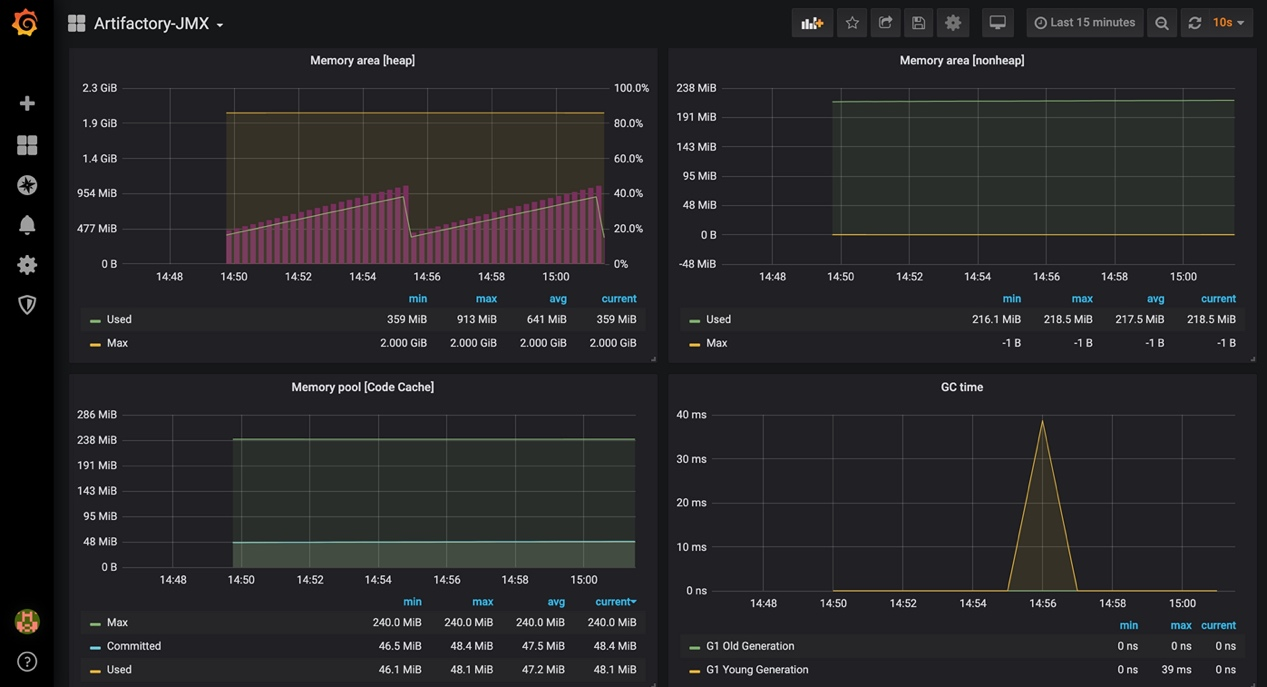The height and width of the screenshot is (687, 1267).
Task: Sort GC time legend by max column
Action: (1181, 626)
